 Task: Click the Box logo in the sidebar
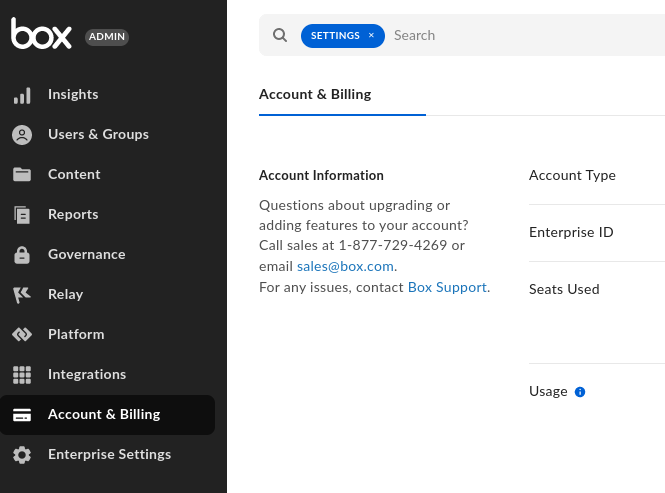pyautogui.click(x=41, y=33)
